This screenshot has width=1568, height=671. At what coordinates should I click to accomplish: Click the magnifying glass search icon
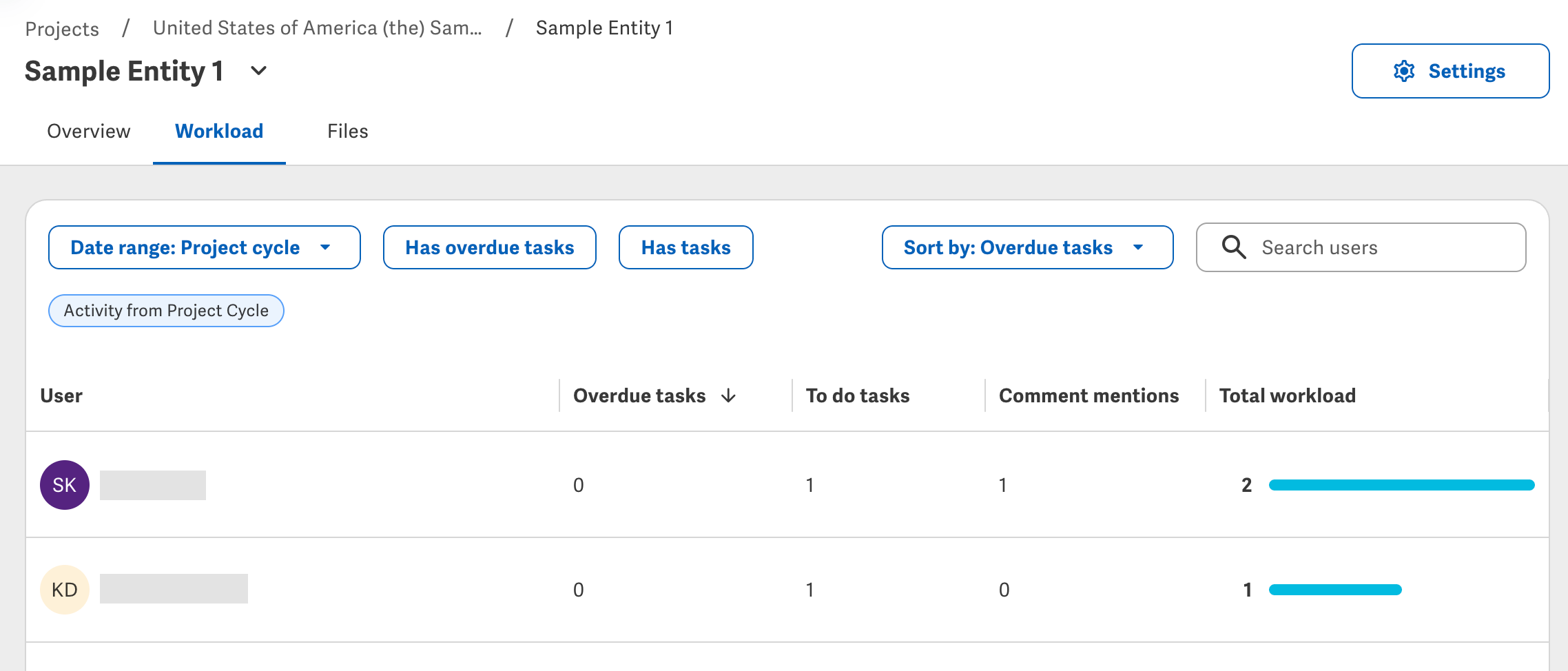[x=1233, y=247]
